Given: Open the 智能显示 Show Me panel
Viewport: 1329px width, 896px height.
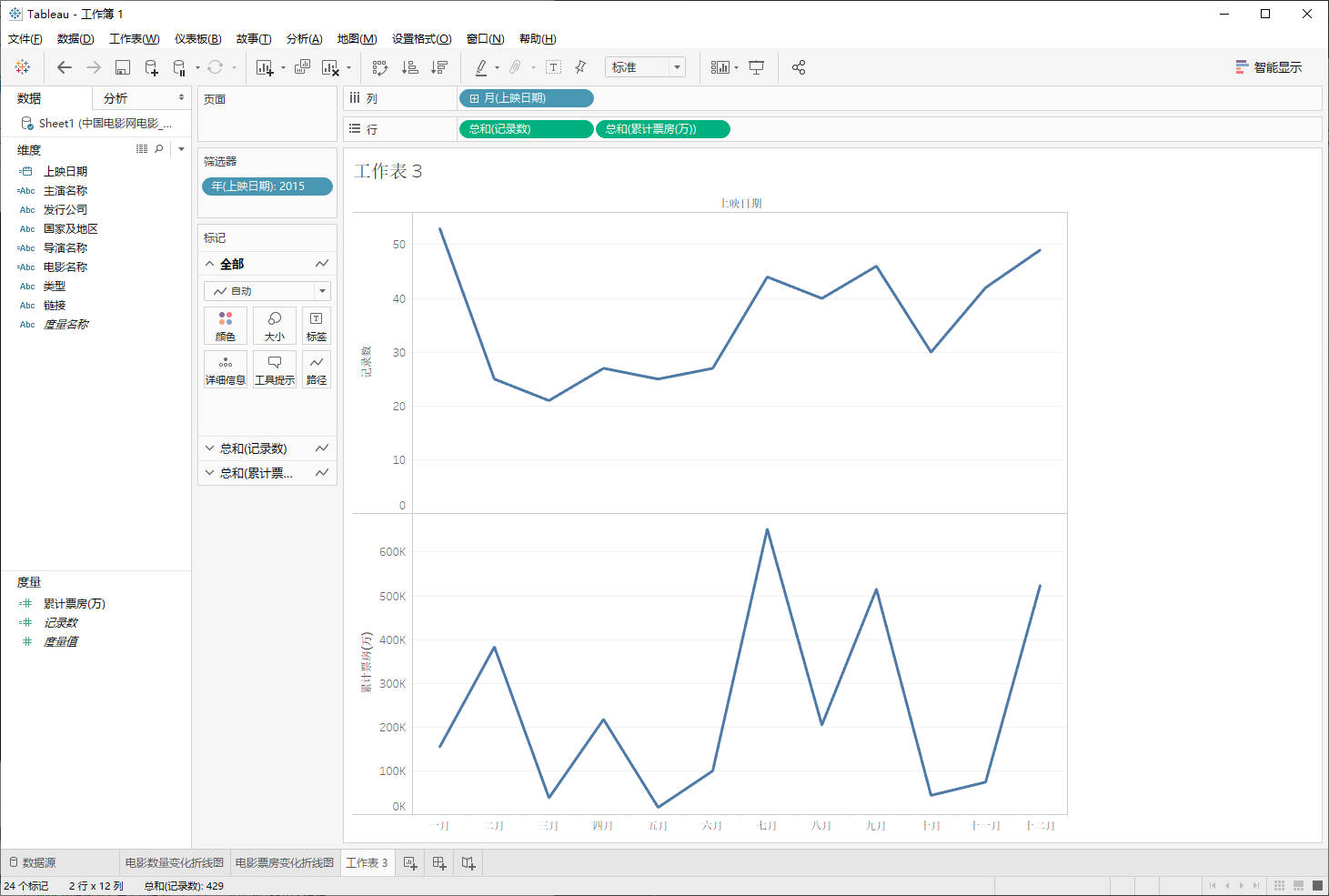Looking at the screenshot, I should (x=1268, y=67).
